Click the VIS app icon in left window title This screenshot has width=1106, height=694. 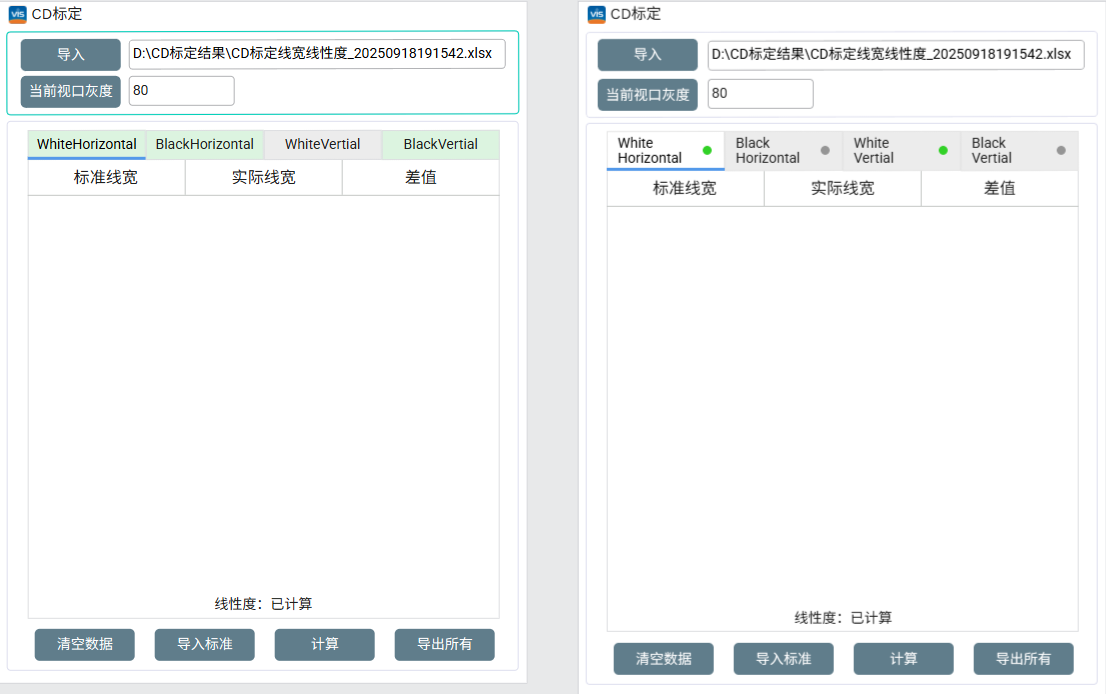(x=17, y=14)
